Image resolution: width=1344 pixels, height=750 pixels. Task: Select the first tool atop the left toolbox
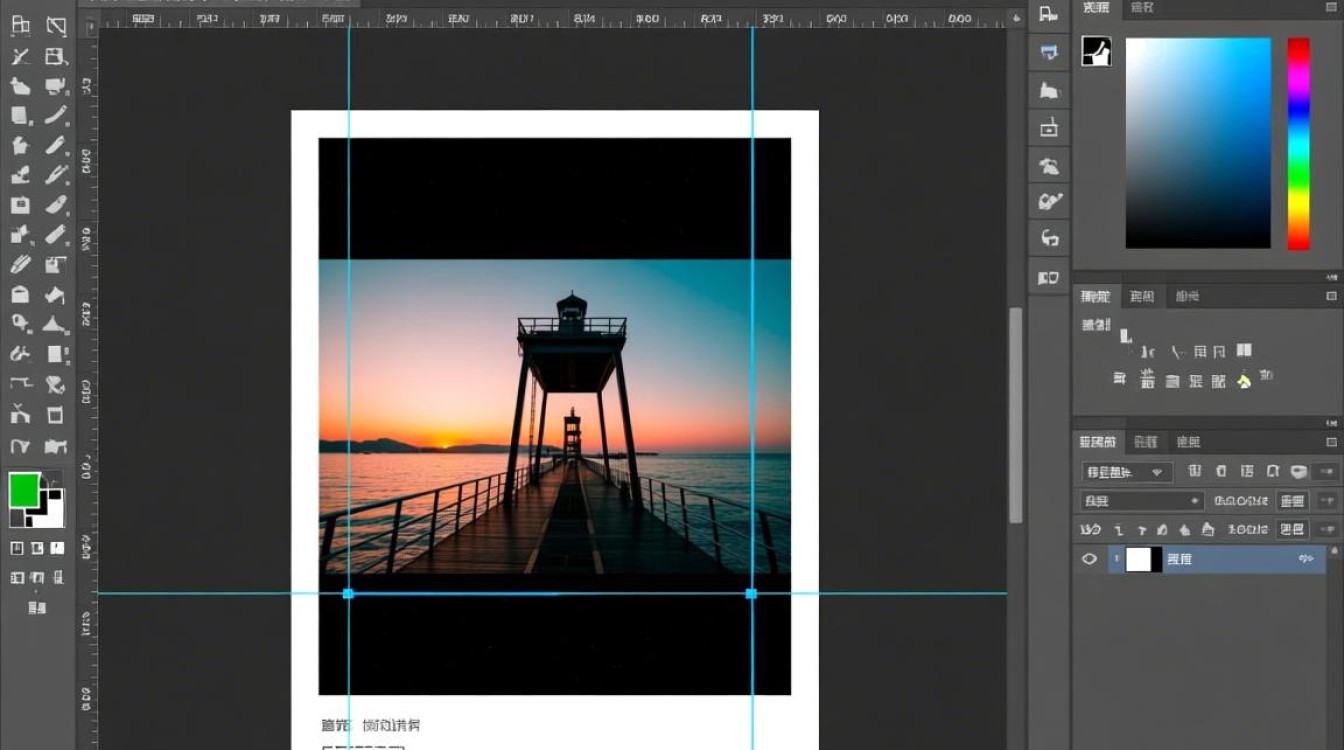click(x=20, y=26)
